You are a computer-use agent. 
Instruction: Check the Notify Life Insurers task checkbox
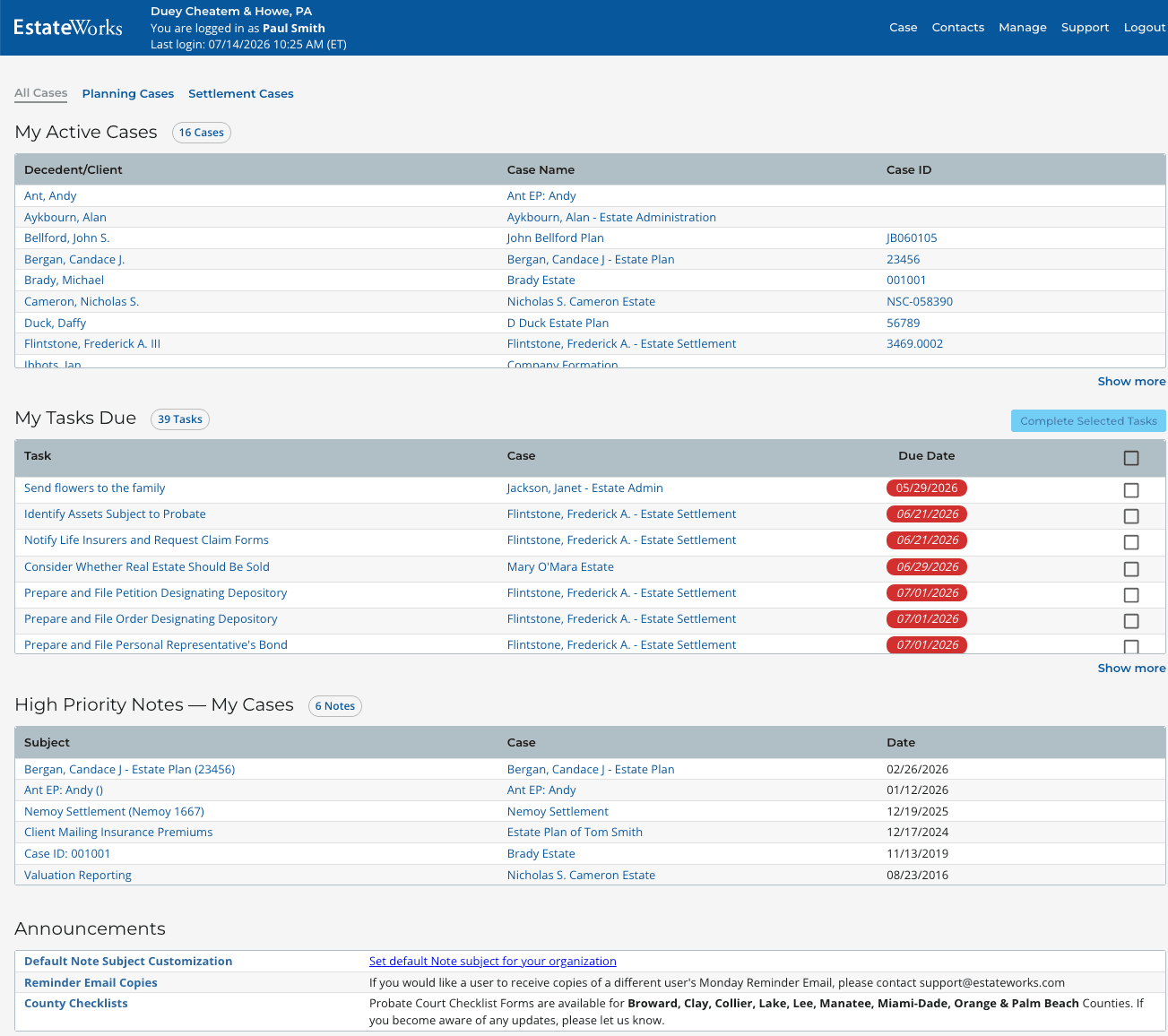coord(1131,542)
